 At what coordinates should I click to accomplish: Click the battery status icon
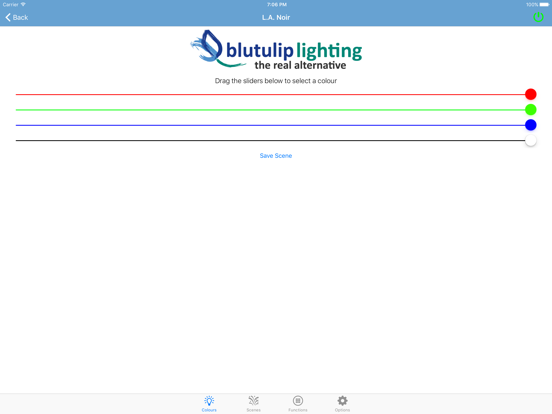[x=544, y=5]
